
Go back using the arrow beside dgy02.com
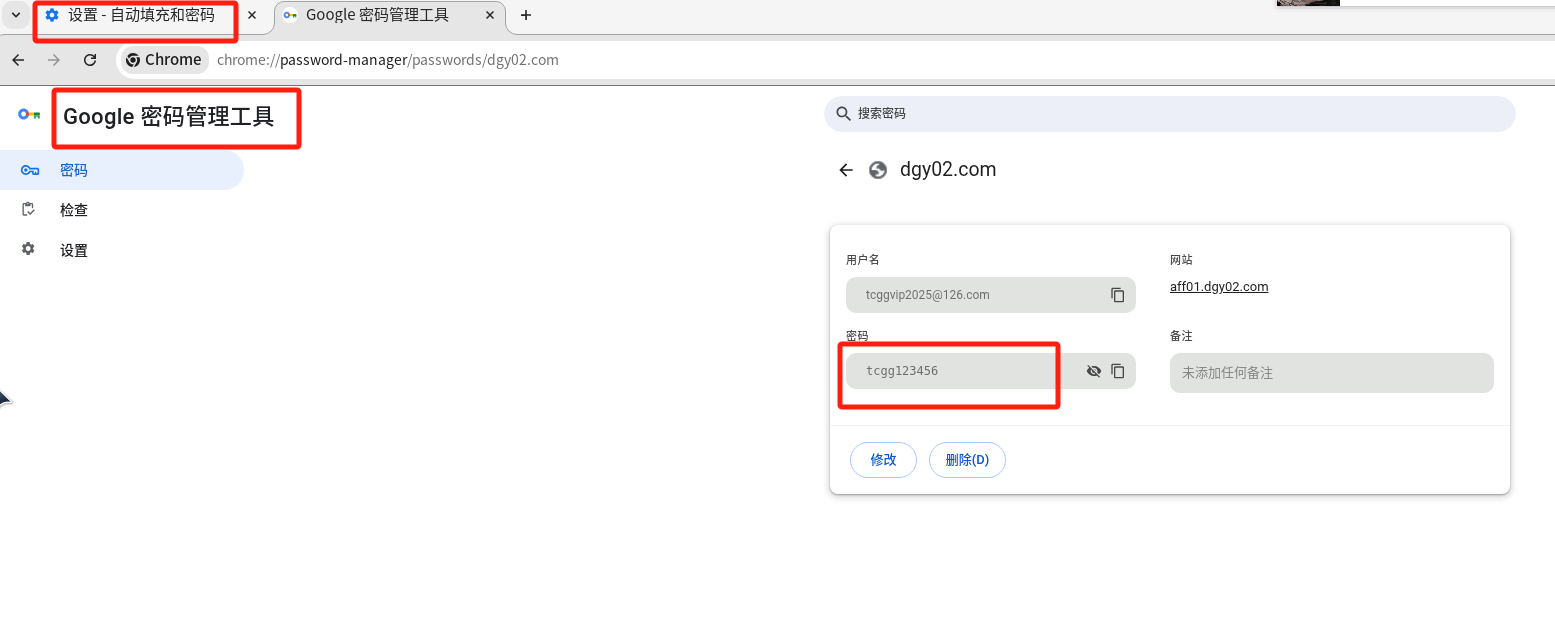846,170
